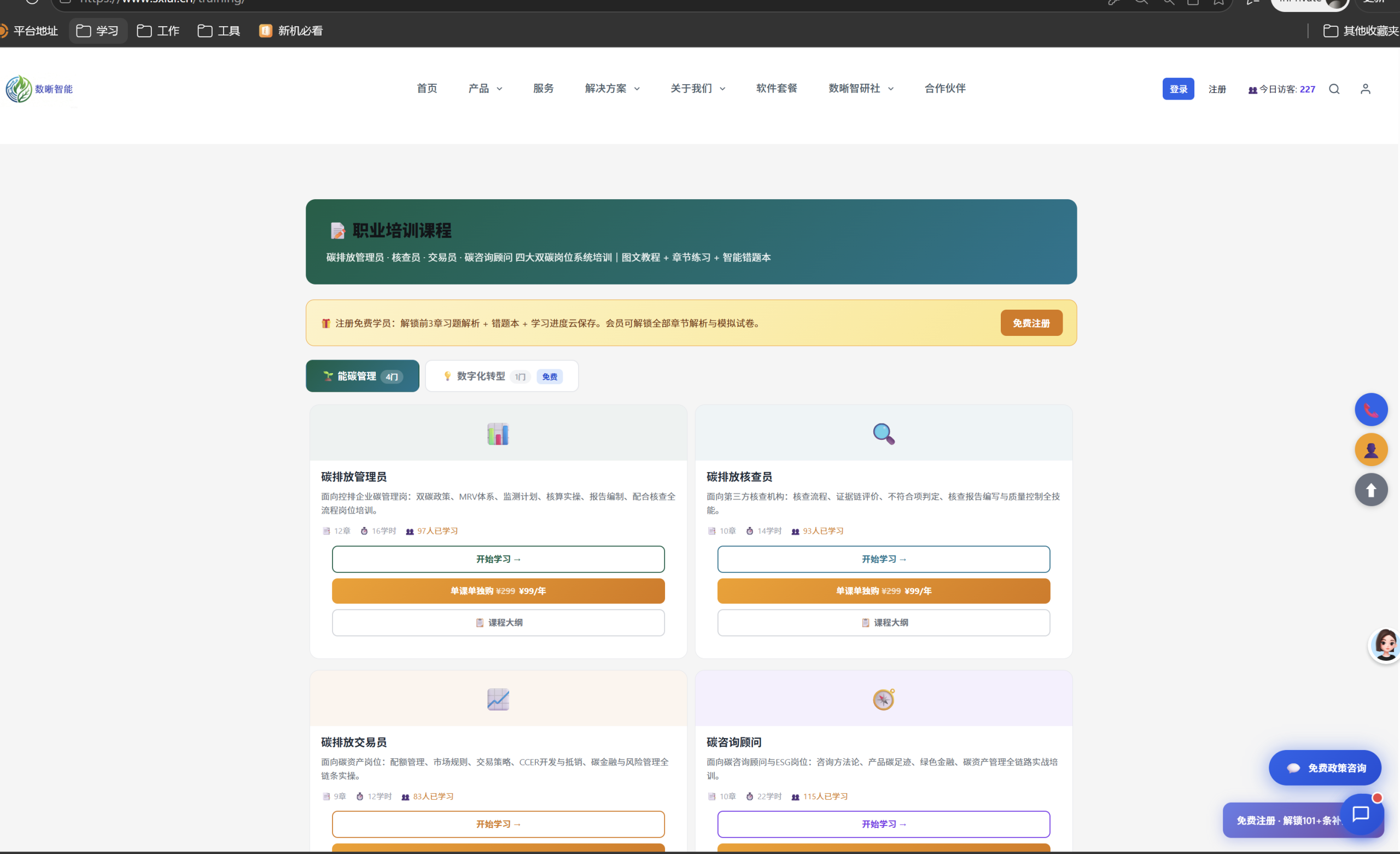Click the 平台地址 bookmark
The height and width of the screenshot is (854, 1400).
coord(28,31)
